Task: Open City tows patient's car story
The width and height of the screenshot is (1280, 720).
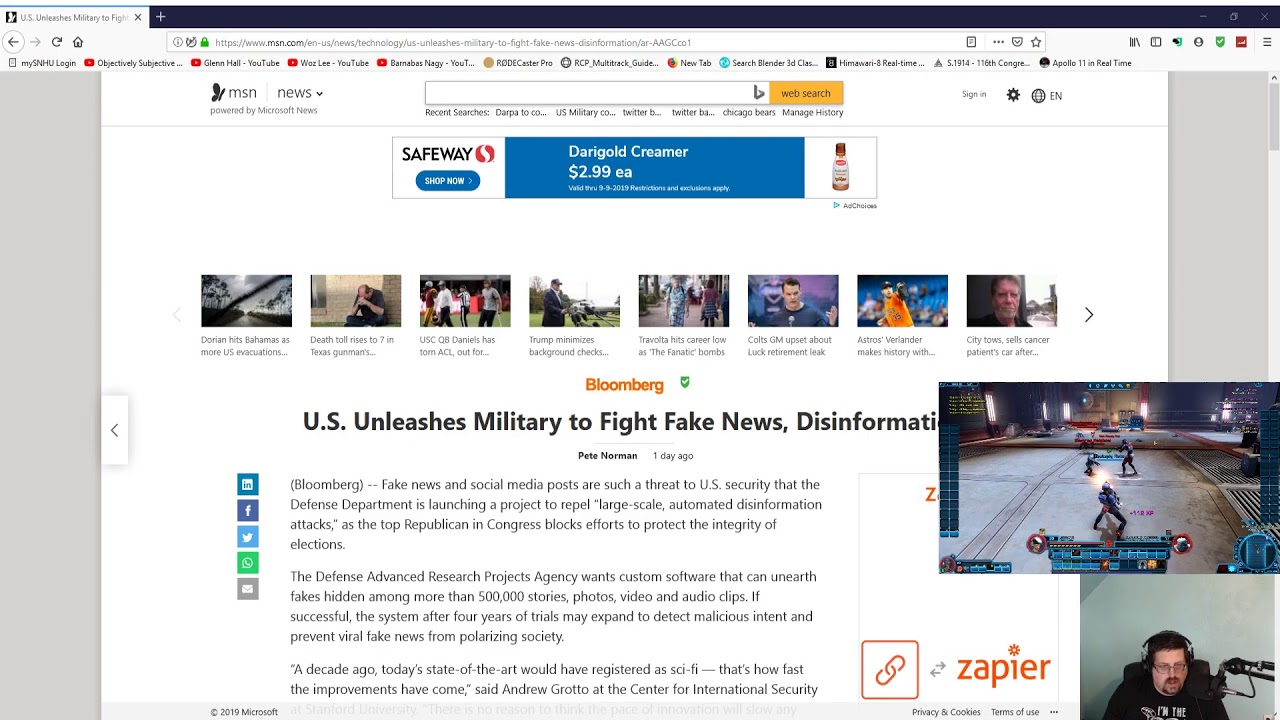Action: tap(1012, 300)
